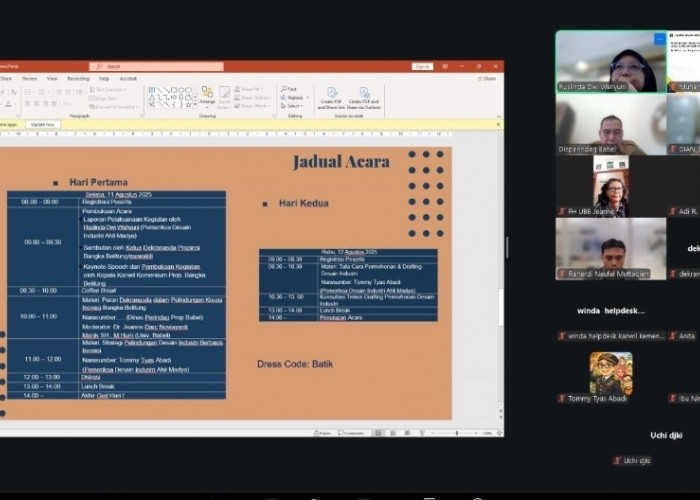Select Tommy Tyas Abadi avatar tile
The width and height of the screenshot is (700, 500).
click(x=611, y=373)
